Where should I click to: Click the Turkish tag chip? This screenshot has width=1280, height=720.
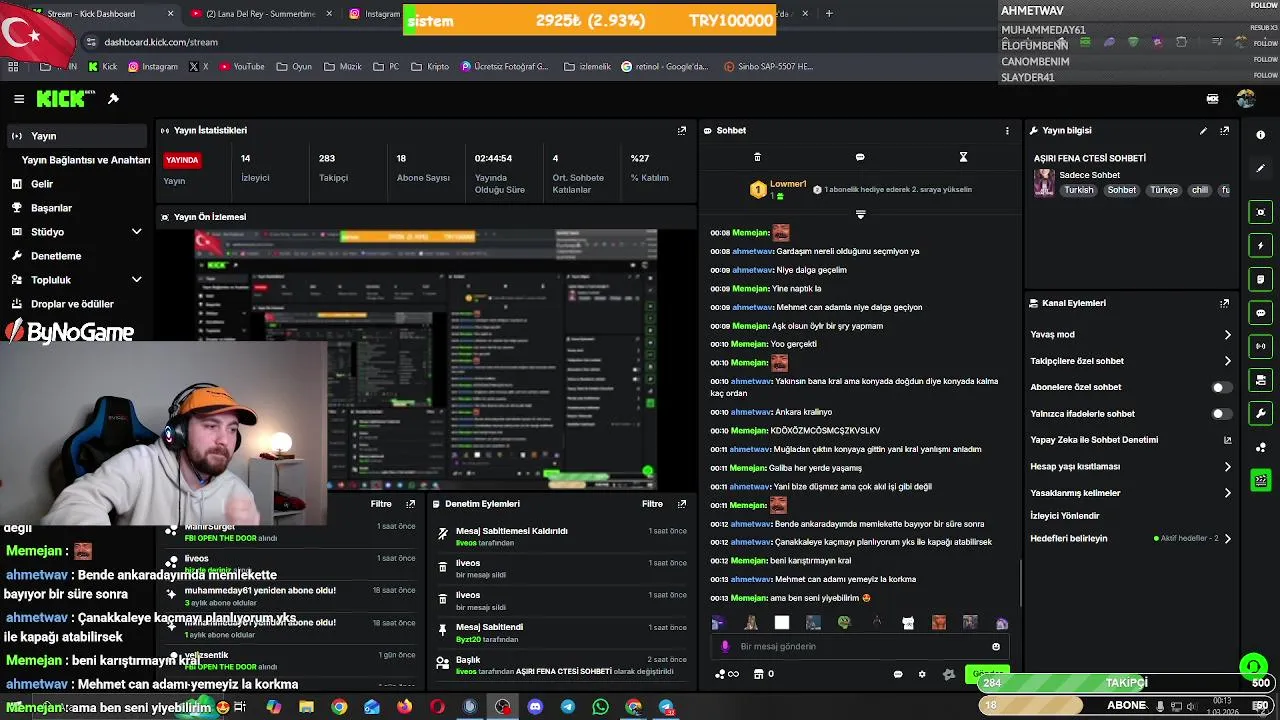1079,190
